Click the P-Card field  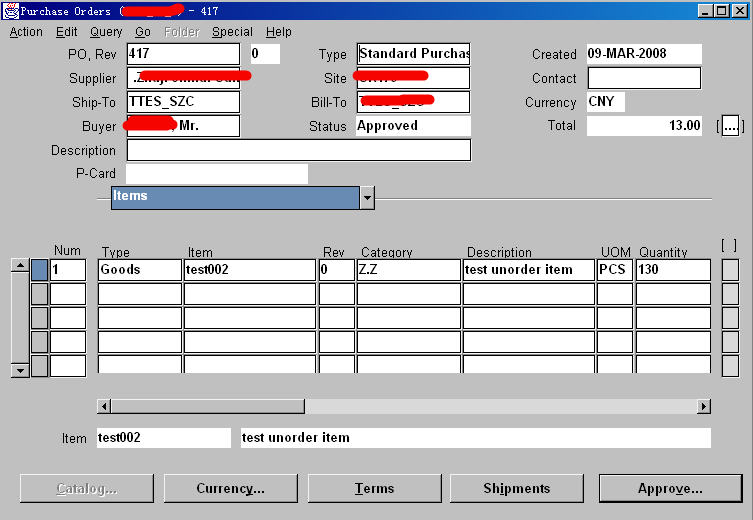(x=217, y=174)
